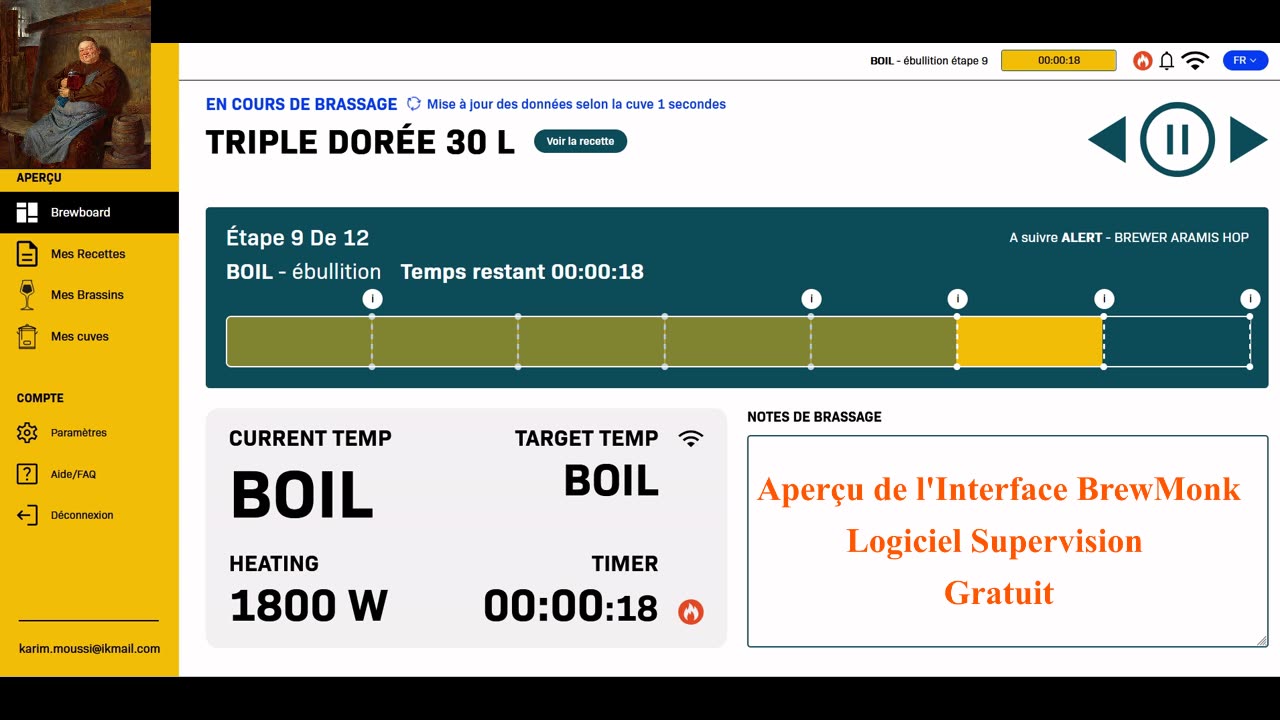This screenshot has height=720, width=1280.
Task: Click karim.moussi@ikmail.com account text
Action: coord(89,649)
